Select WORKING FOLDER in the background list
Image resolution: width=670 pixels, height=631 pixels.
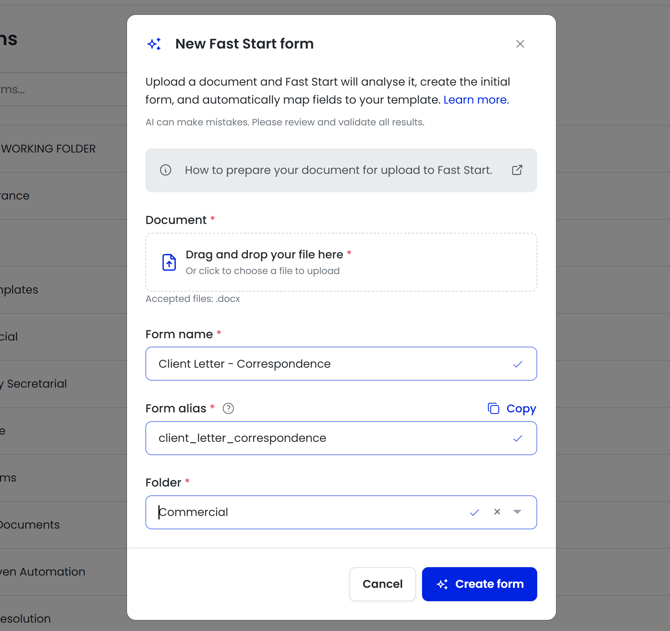pyautogui.click(x=48, y=149)
